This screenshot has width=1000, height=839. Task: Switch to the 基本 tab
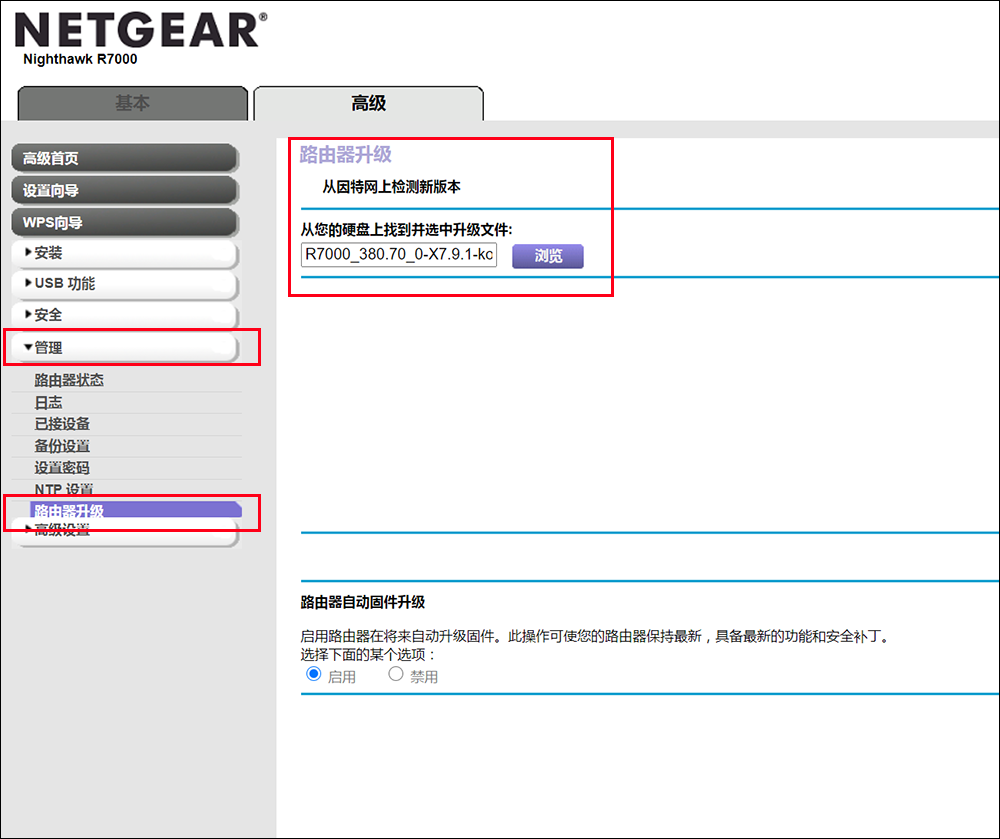pos(133,103)
